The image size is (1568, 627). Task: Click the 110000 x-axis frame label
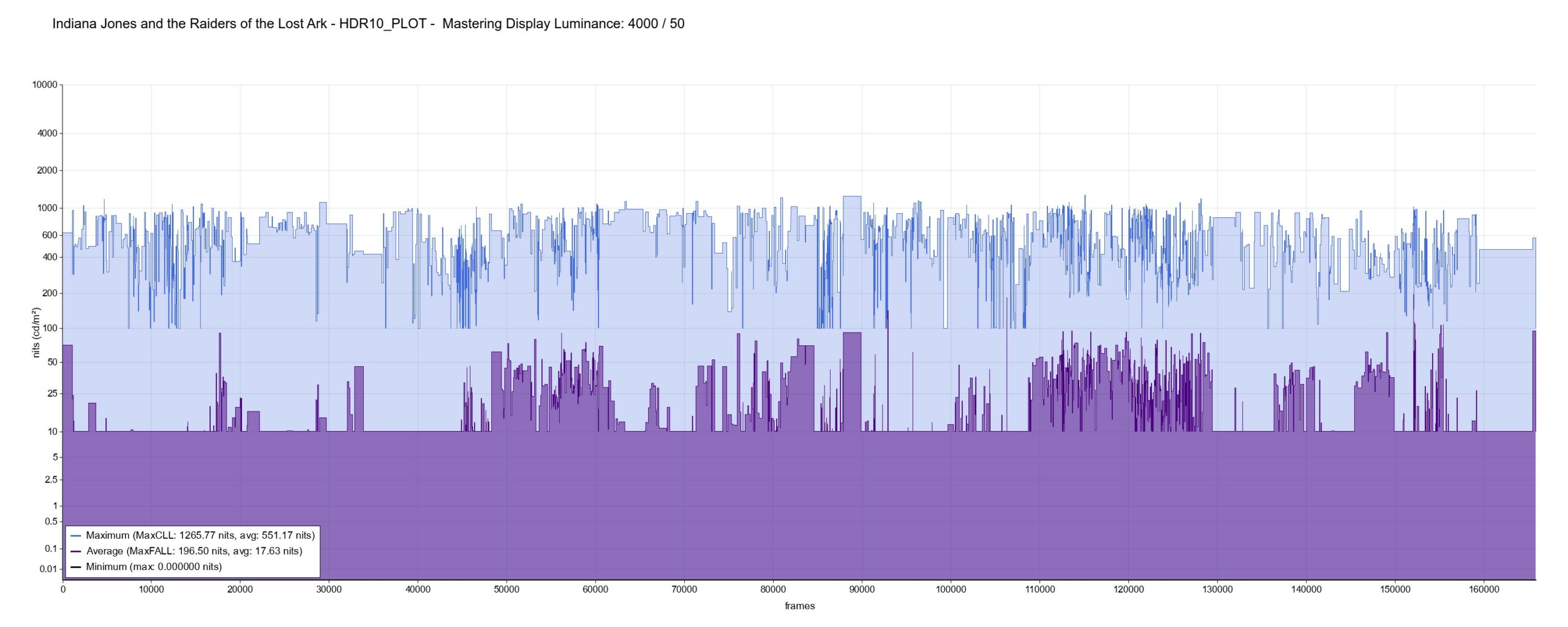click(x=1040, y=590)
